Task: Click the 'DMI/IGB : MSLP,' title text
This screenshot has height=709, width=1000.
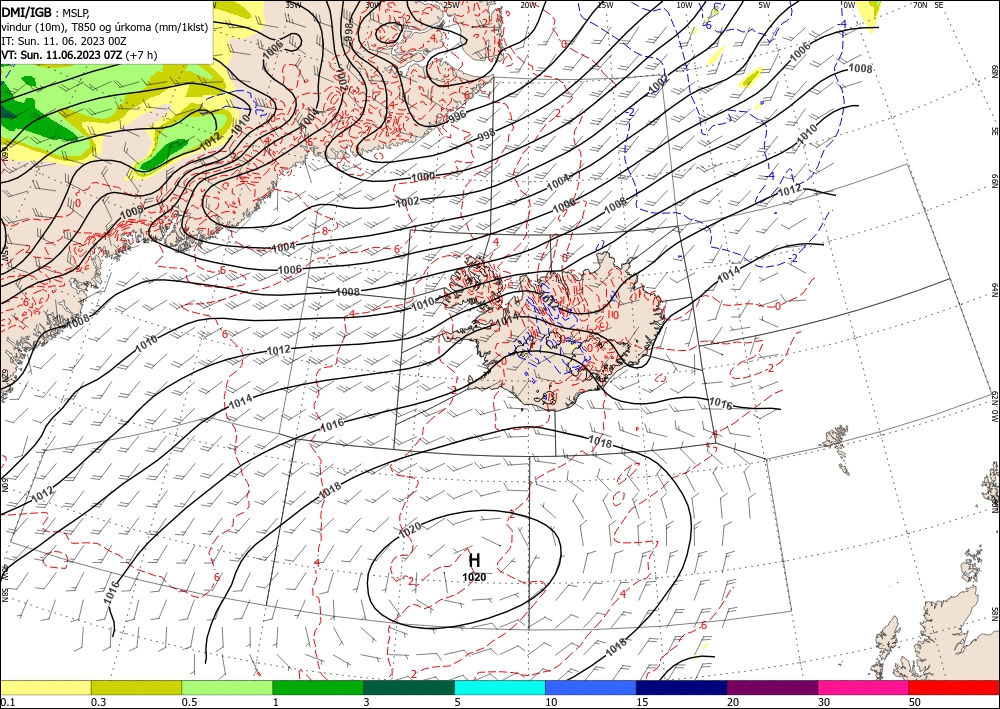Action: (x=45, y=12)
